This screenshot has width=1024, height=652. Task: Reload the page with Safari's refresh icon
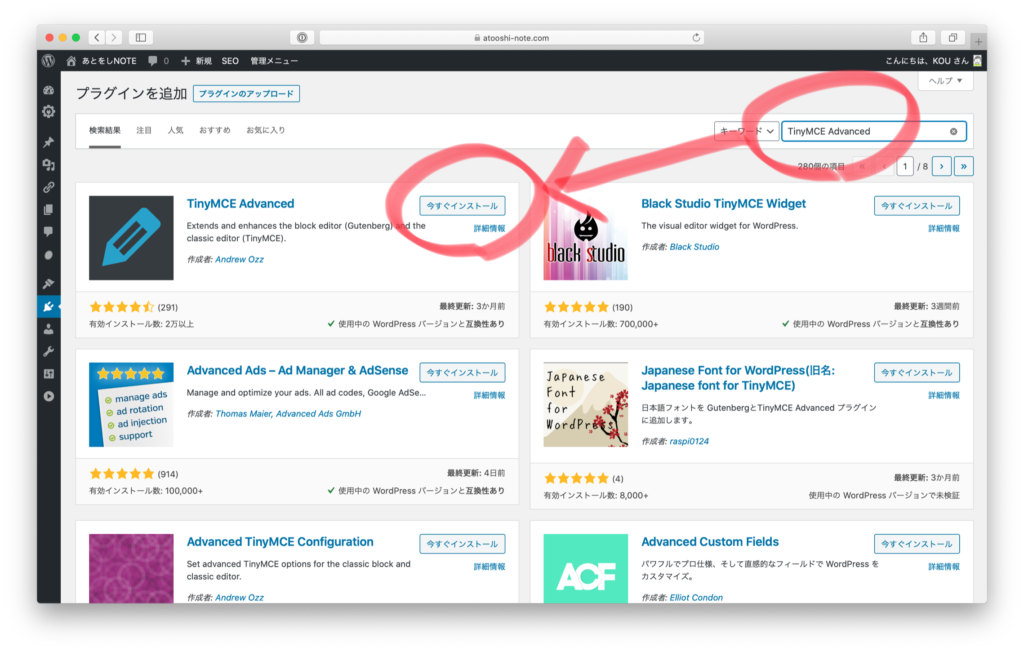[696, 38]
